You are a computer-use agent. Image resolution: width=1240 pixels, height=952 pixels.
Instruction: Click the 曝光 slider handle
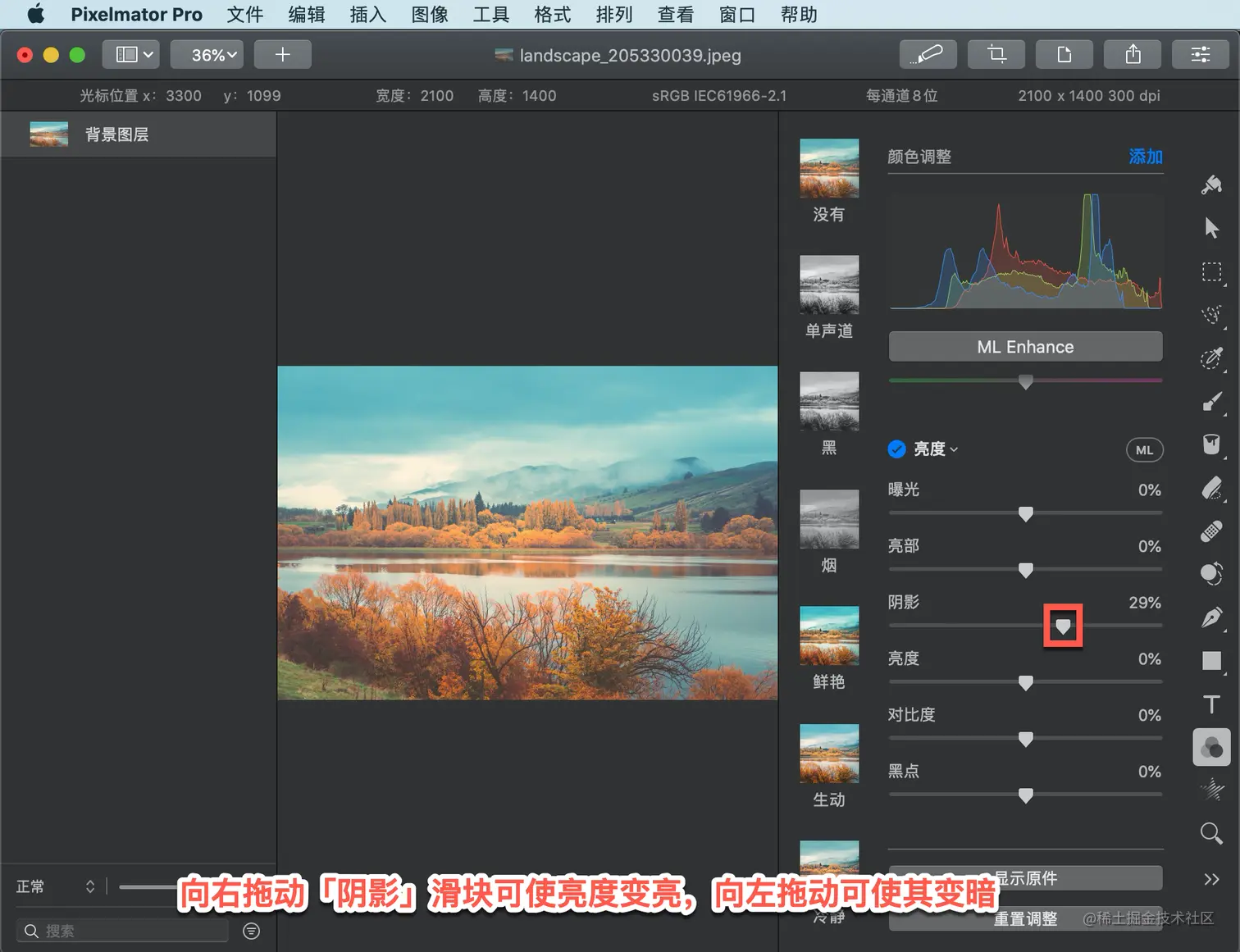point(1025,514)
